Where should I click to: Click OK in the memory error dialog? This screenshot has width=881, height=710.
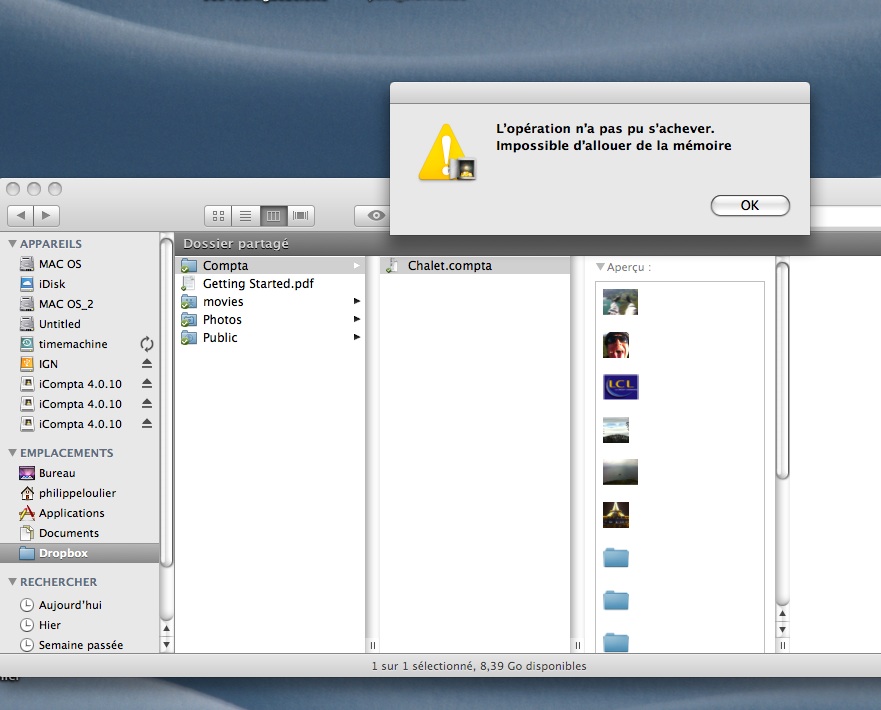pyautogui.click(x=750, y=206)
